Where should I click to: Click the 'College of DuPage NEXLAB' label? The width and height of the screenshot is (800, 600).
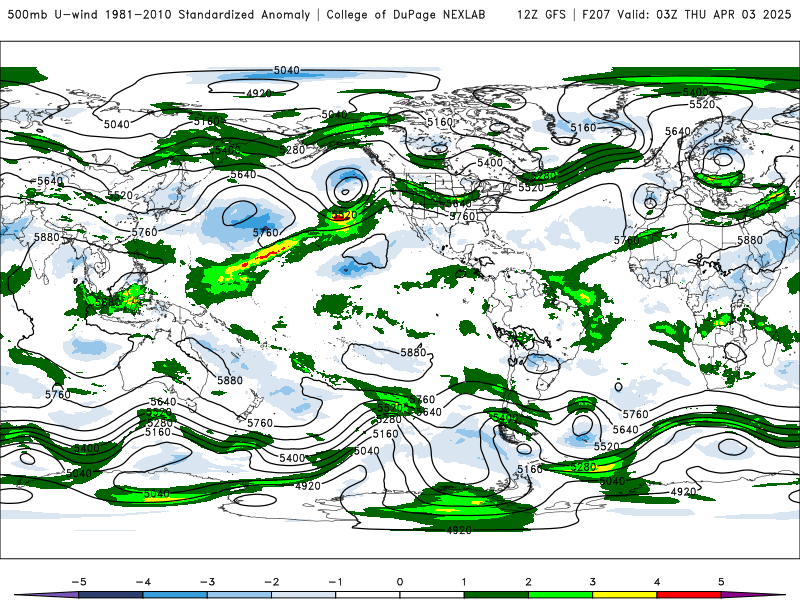(x=406, y=14)
